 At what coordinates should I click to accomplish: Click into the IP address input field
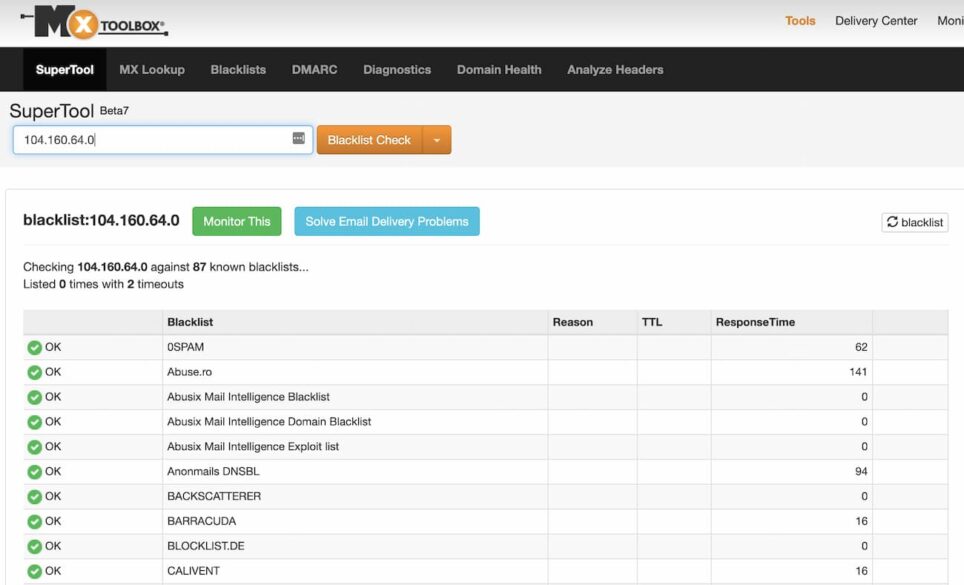pyautogui.click(x=150, y=140)
